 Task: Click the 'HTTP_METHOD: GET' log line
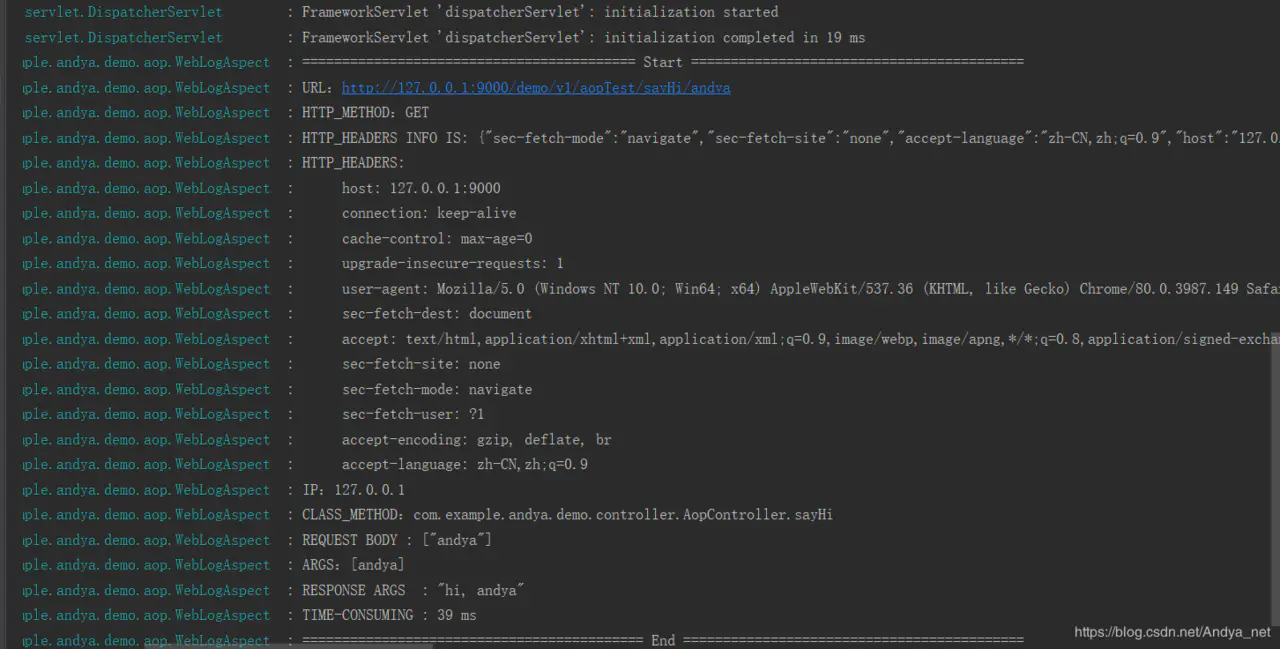point(365,113)
